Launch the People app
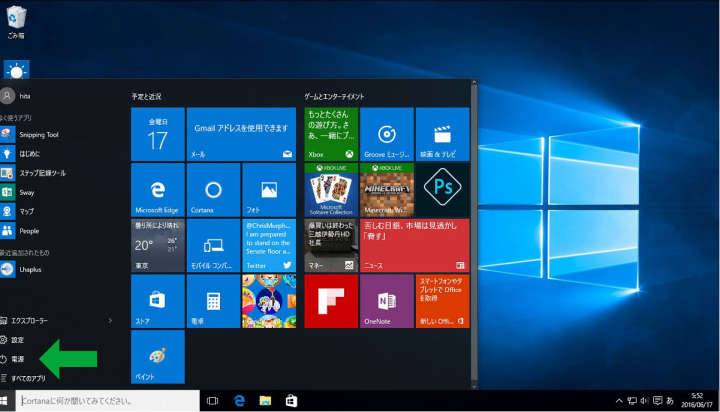Screen dimensions: 720x412 pos(20,231)
